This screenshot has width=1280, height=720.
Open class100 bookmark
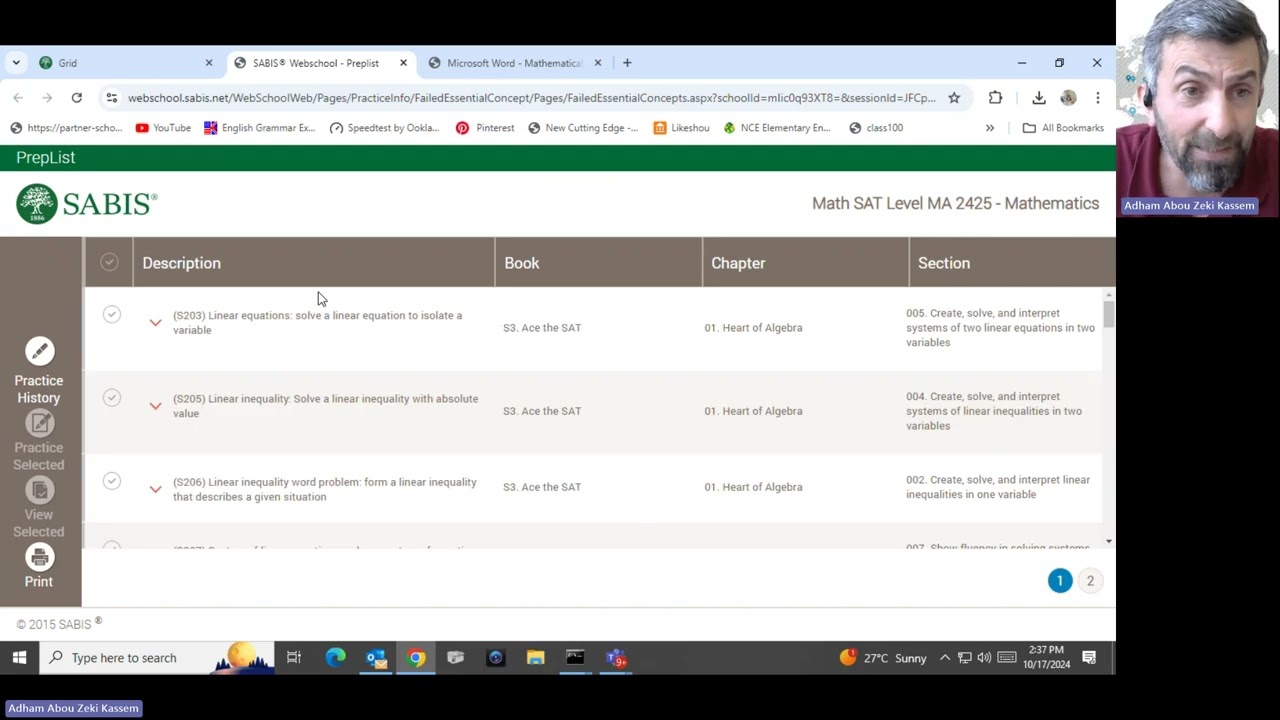(x=875, y=128)
